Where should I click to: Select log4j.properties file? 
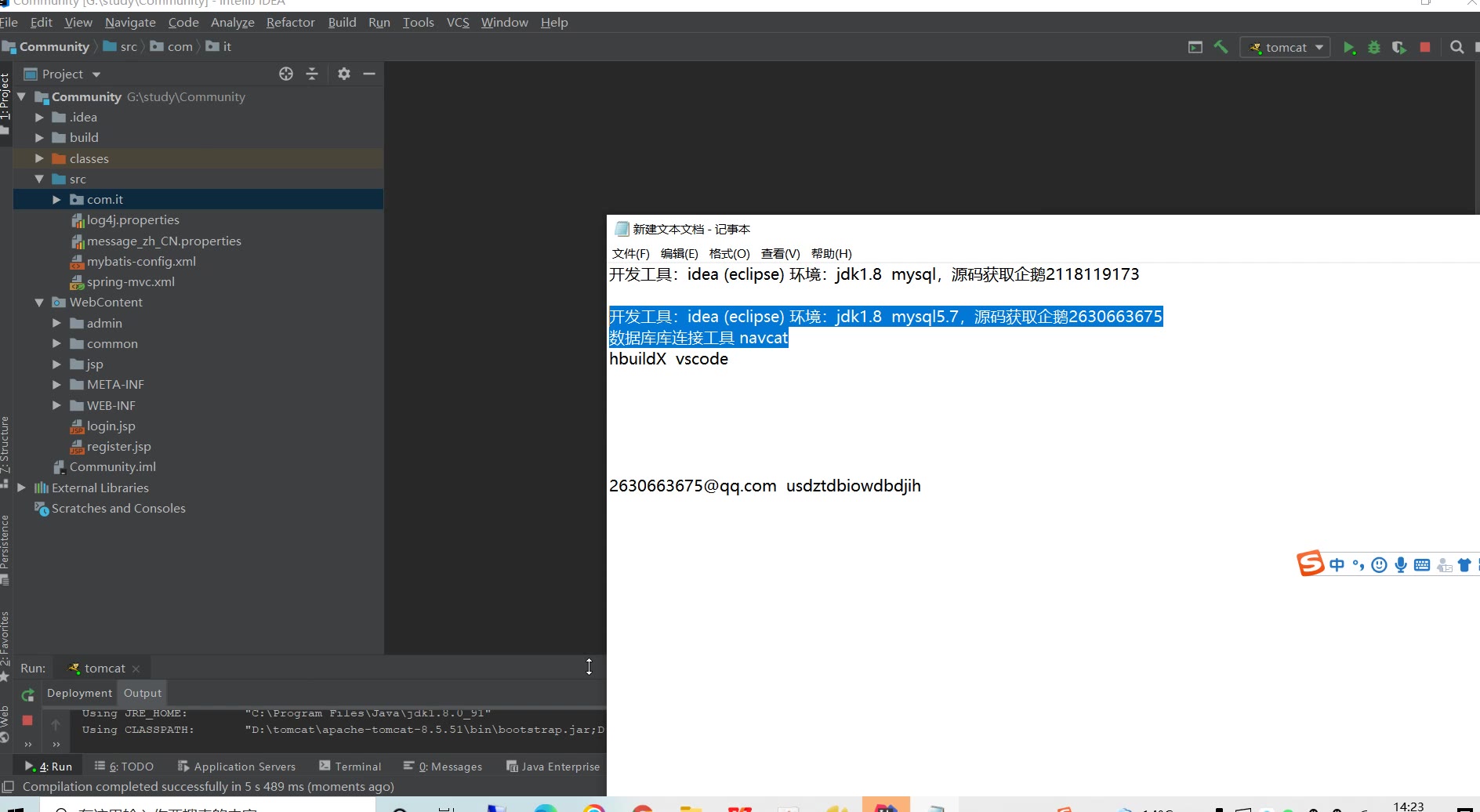(132, 219)
